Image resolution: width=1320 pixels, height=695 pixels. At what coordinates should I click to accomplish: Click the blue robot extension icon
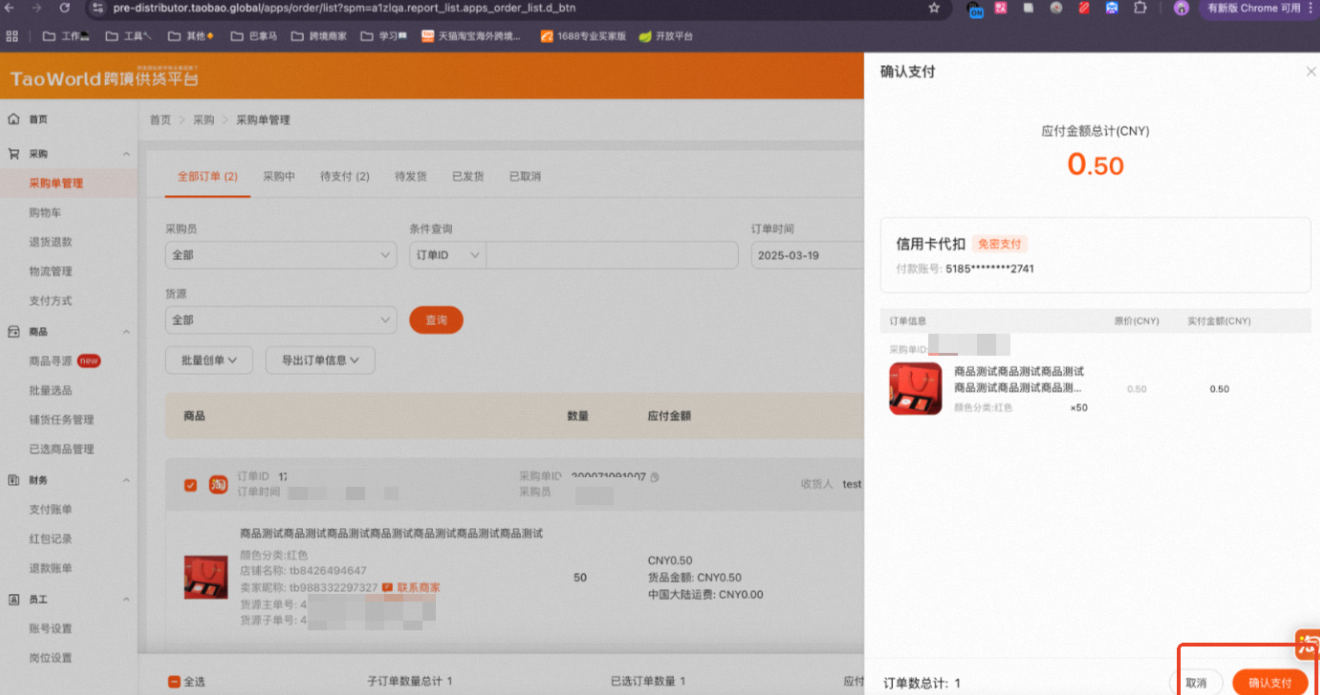point(1112,8)
